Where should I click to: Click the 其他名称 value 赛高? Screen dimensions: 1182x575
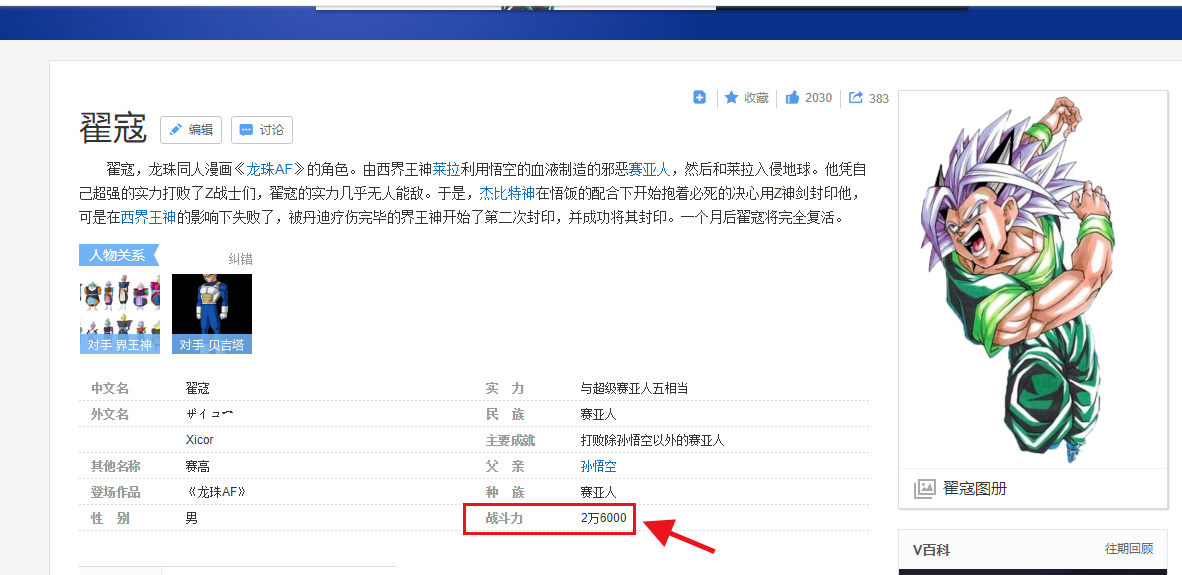click(x=198, y=466)
